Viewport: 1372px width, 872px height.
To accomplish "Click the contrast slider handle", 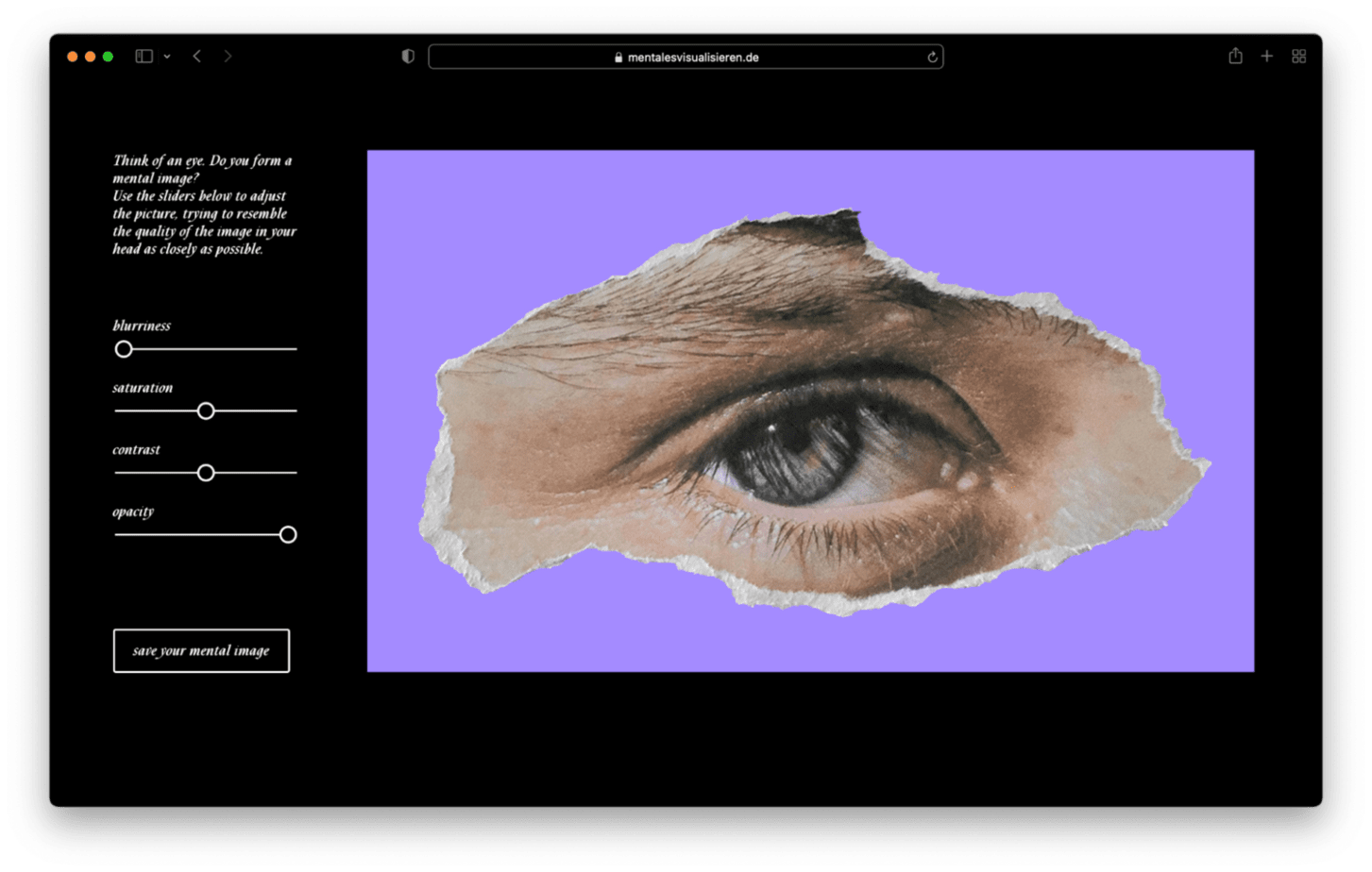I will click(x=206, y=473).
